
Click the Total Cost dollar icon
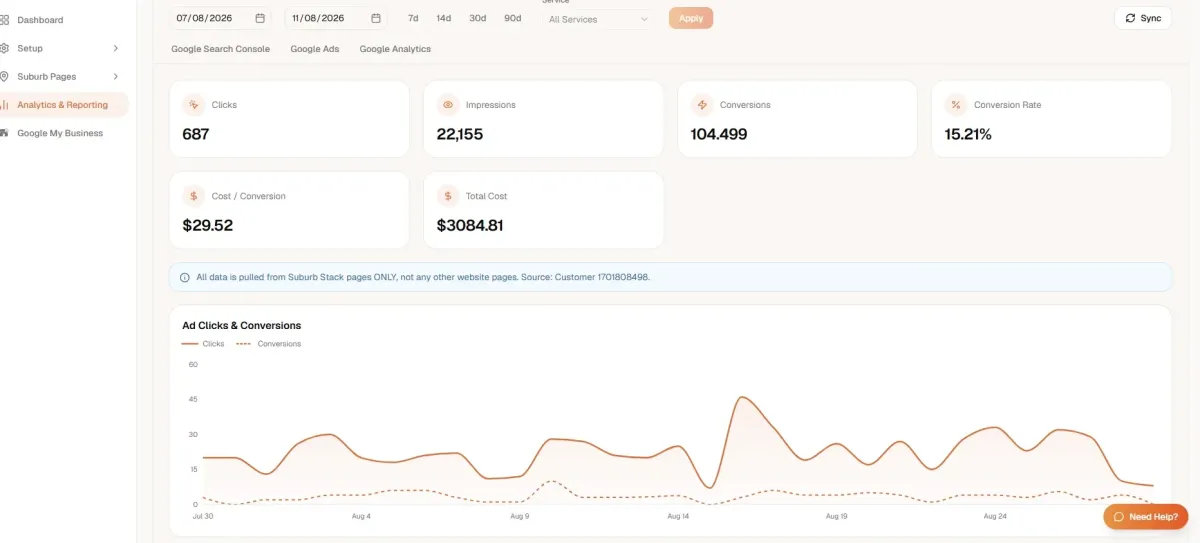click(448, 196)
